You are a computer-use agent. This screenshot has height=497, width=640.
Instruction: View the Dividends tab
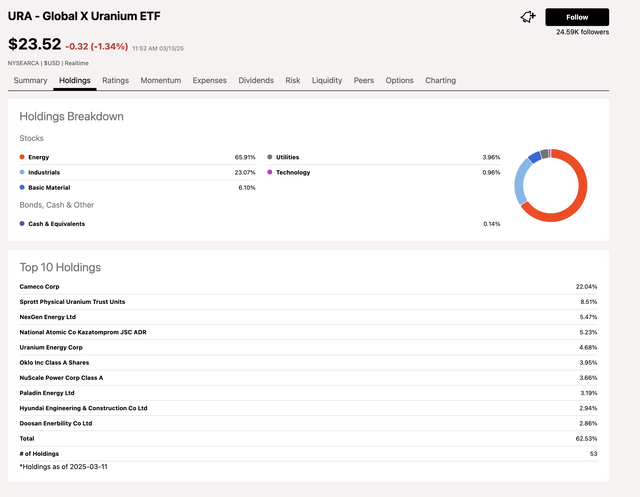point(256,80)
